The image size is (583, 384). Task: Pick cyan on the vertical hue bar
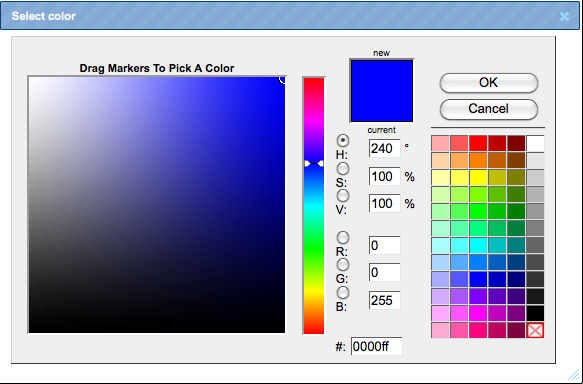tap(314, 206)
